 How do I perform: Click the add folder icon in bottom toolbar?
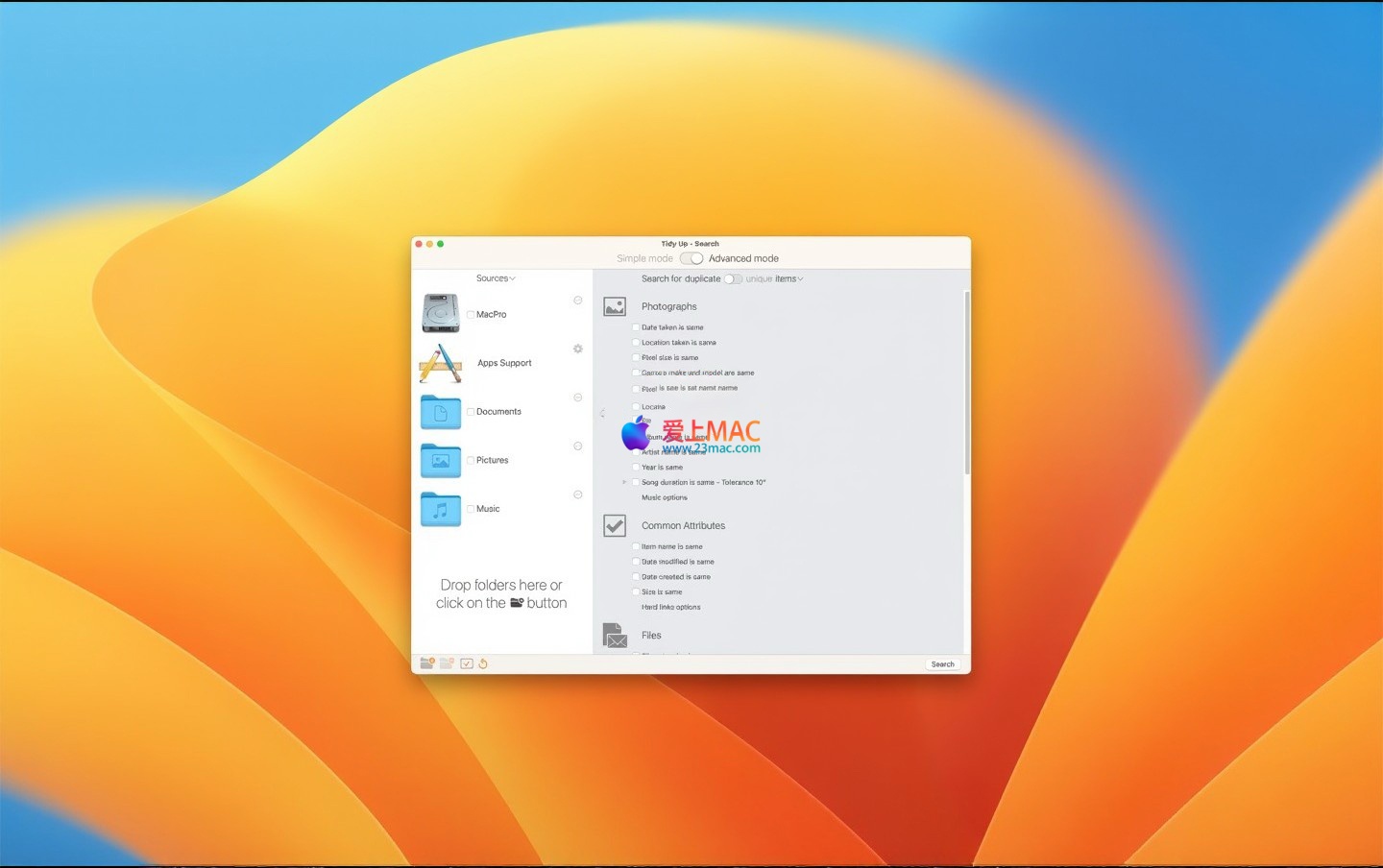[427, 663]
